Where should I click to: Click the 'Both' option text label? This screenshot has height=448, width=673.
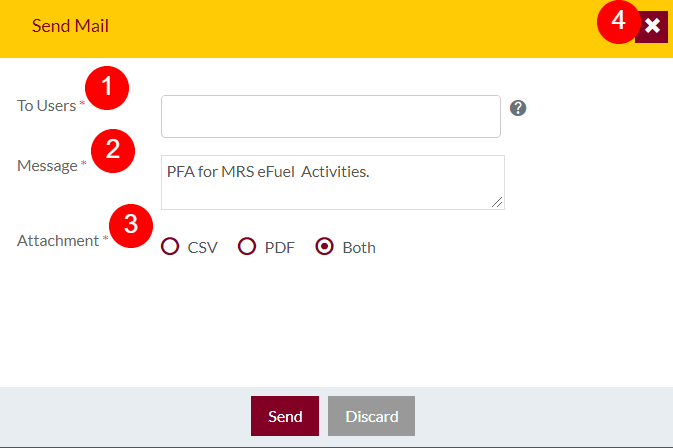tap(359, 248)
